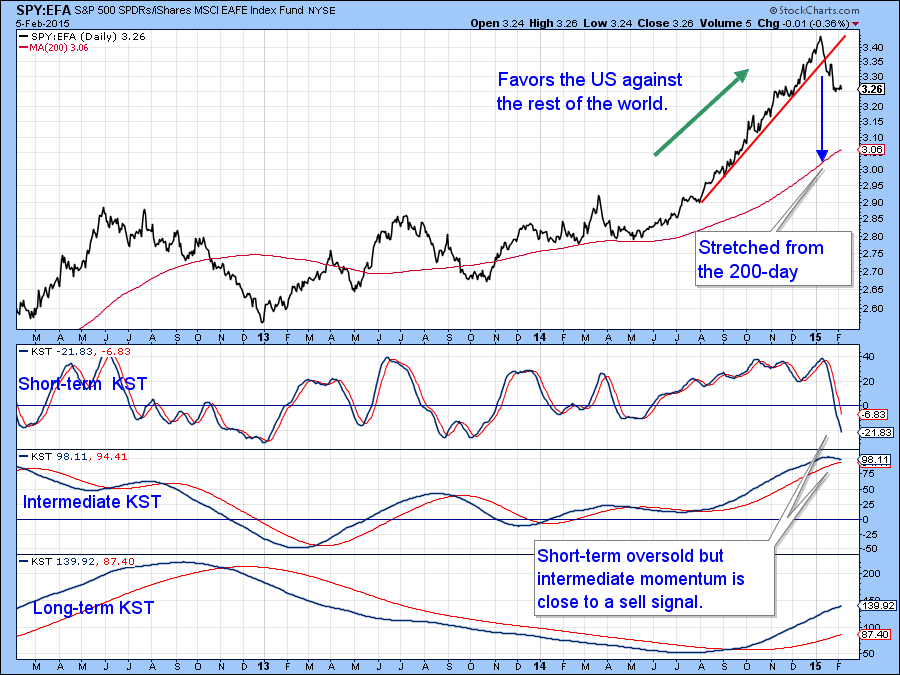Click the 5-Feb-2015 chart date

point(42,24)
